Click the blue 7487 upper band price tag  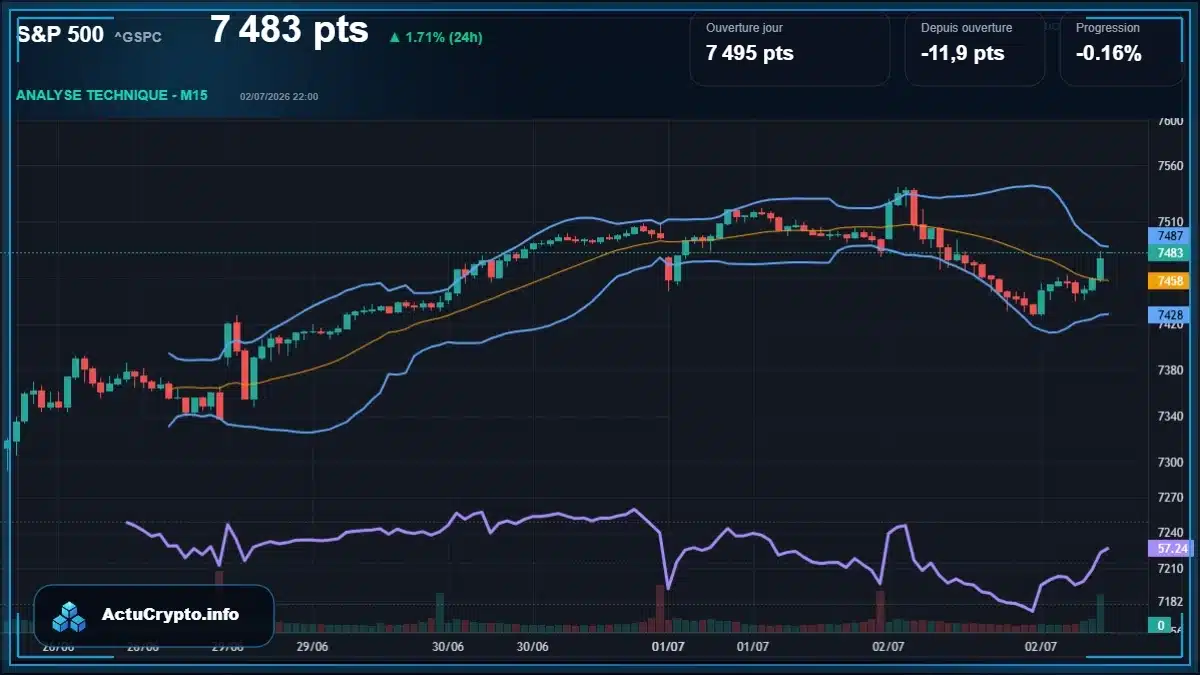[1169, 236]
